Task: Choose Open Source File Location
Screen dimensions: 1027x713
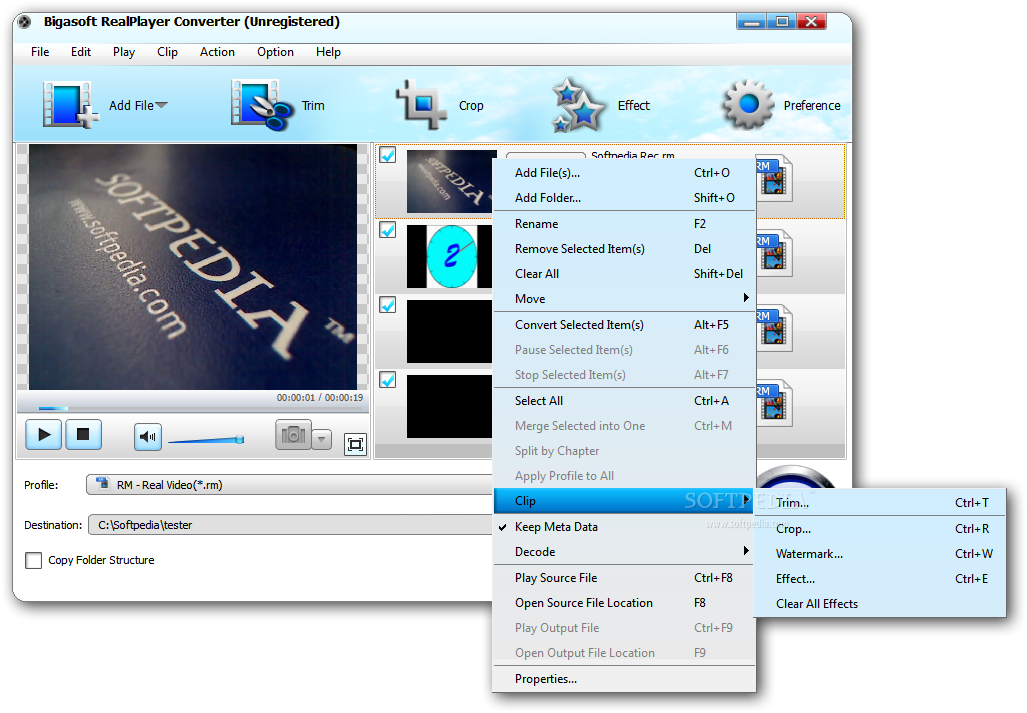Action: pyautogui.click(x=624, y=603)
